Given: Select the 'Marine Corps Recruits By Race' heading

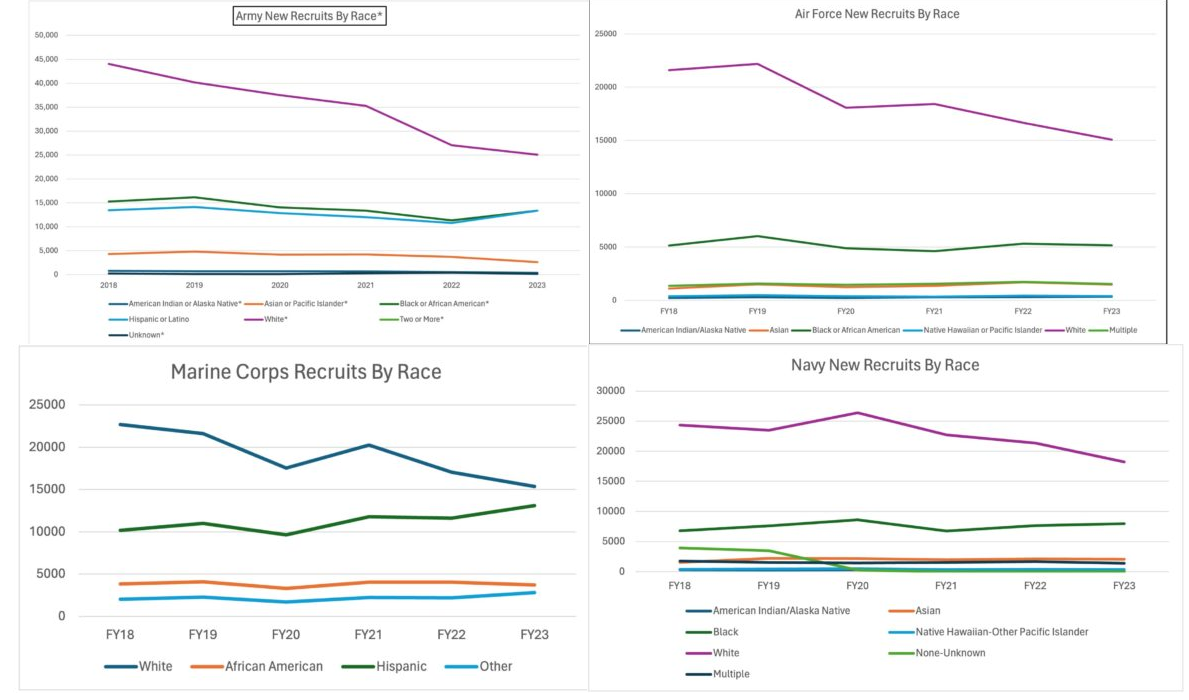Looking at the screenshot, I should 306,372.
